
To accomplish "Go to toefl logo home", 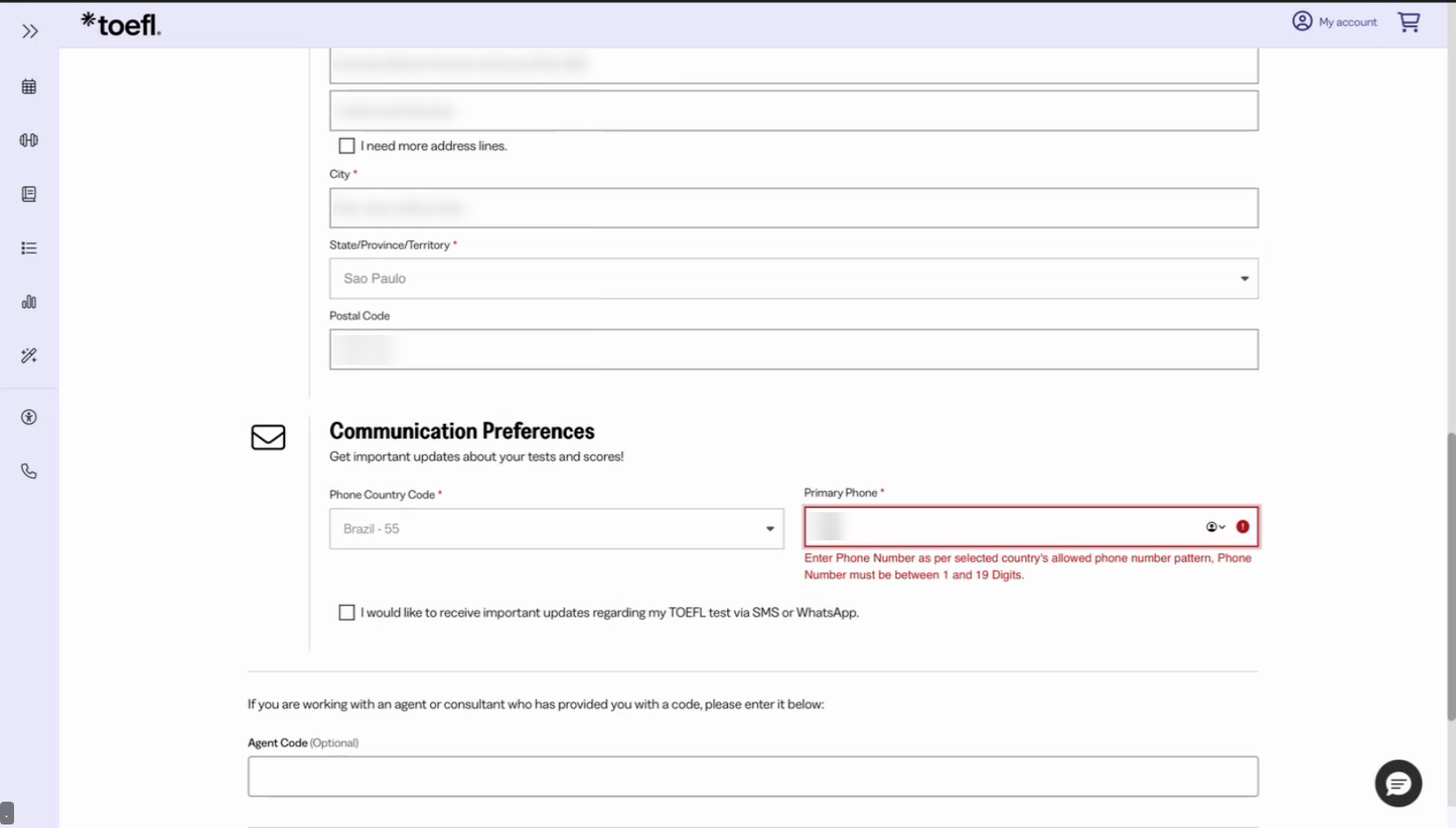I will click(121, 25).
